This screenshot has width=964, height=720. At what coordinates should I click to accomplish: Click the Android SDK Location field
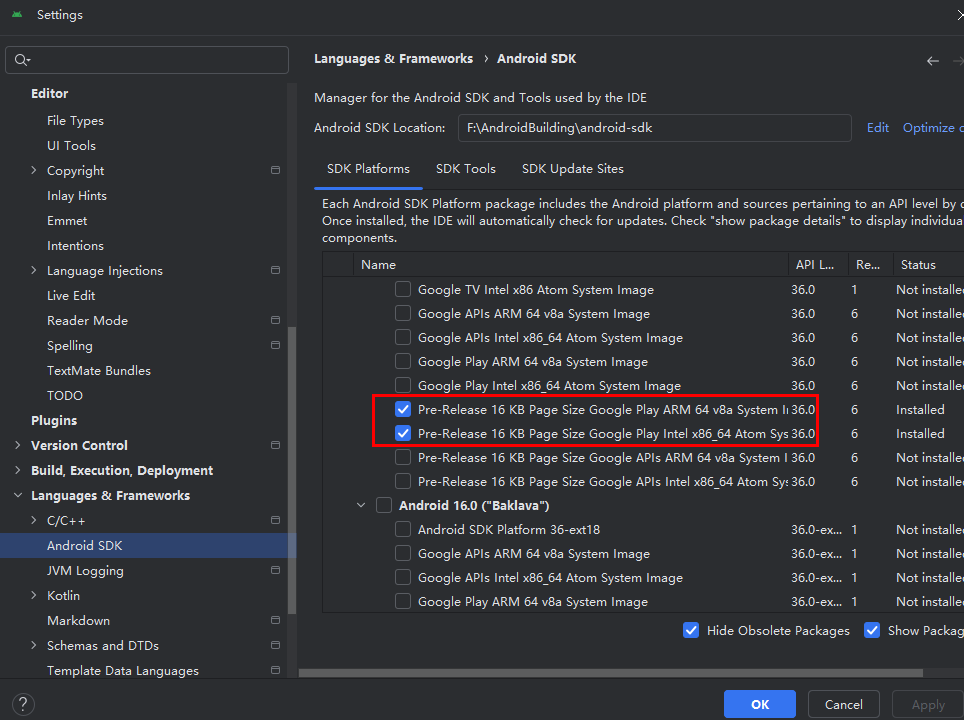(654, 128)
